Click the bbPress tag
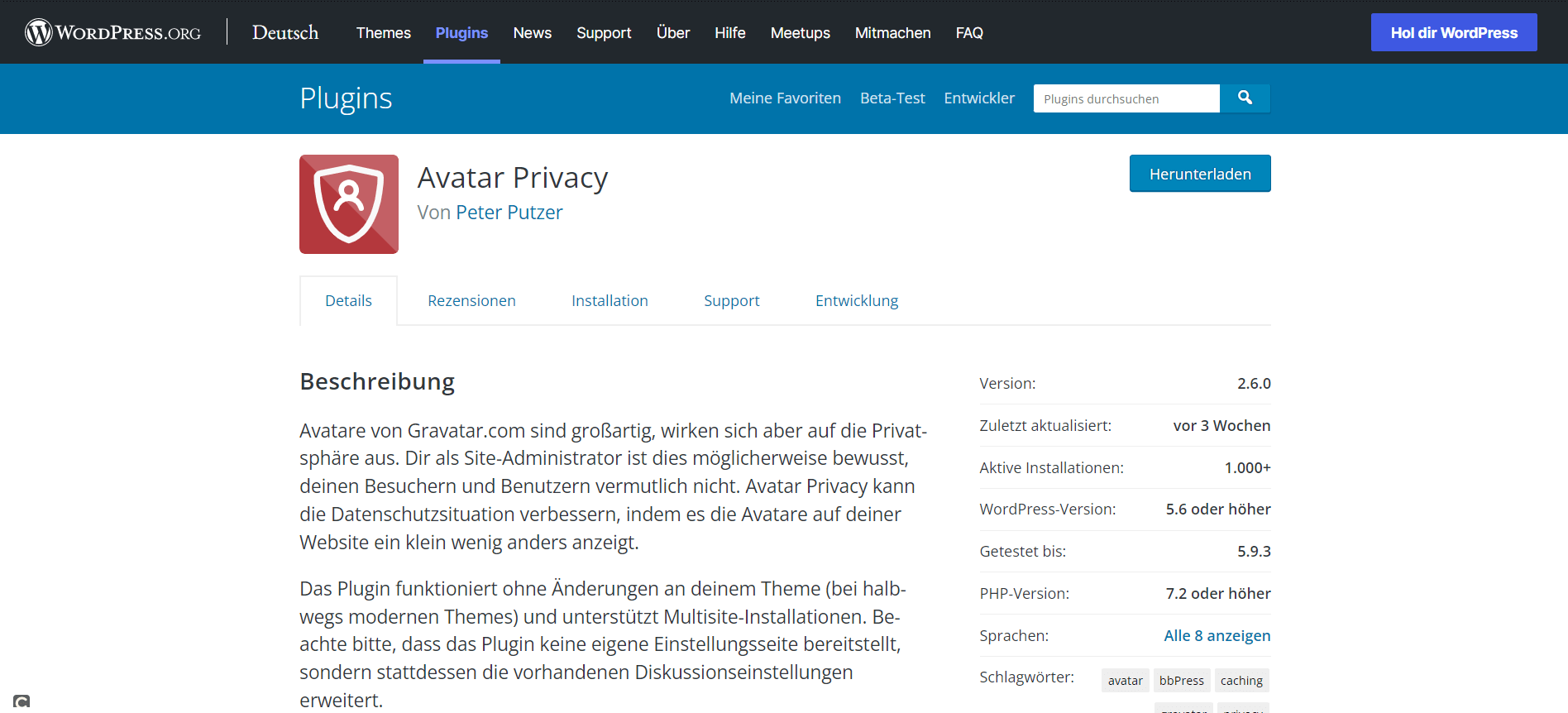This screenshot has height=713, width=1568. (x=1181, y=680)
